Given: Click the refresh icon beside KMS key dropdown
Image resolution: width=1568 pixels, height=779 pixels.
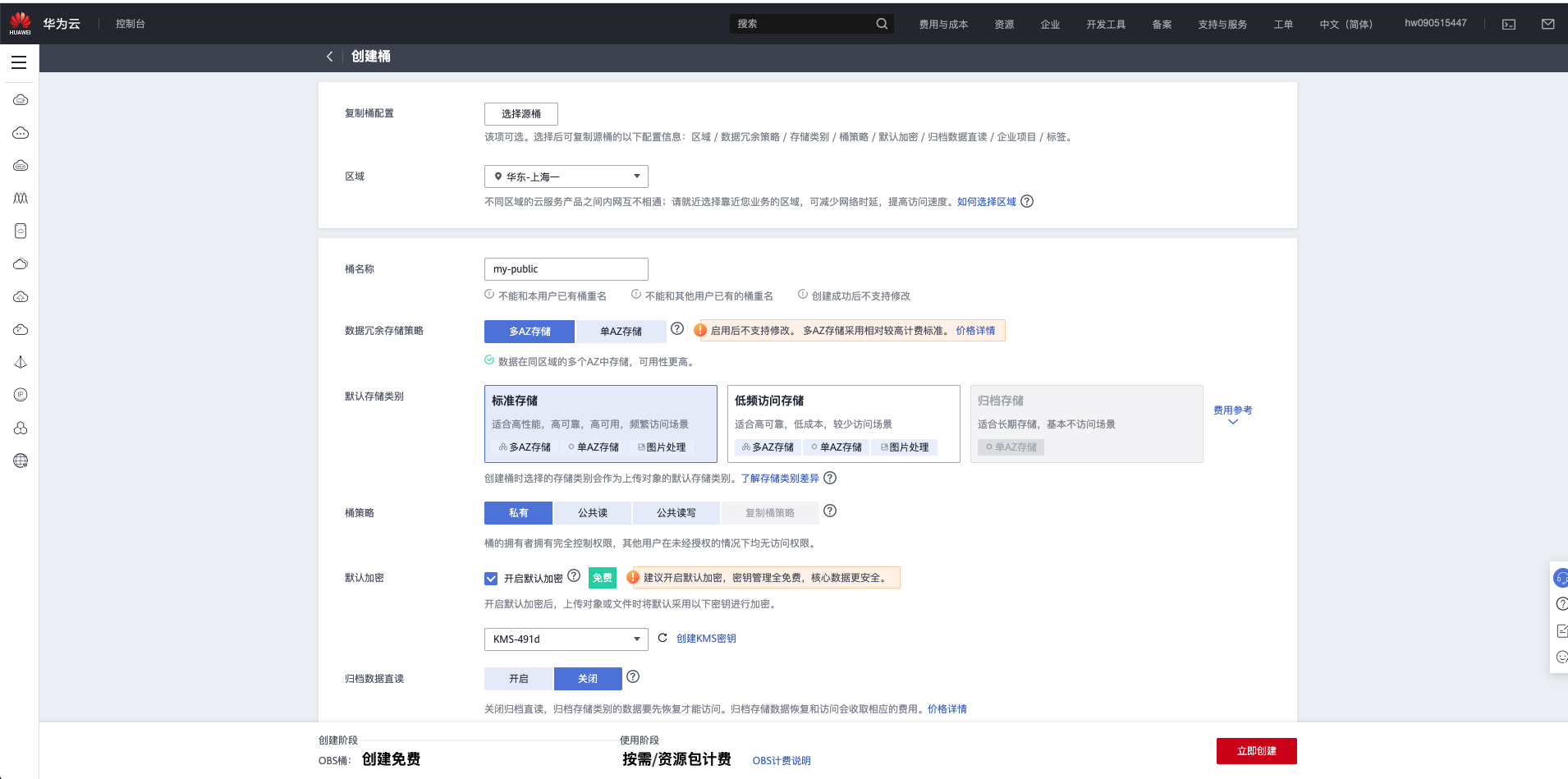Looking at the screenshot, I should click(x=662, y=638).
